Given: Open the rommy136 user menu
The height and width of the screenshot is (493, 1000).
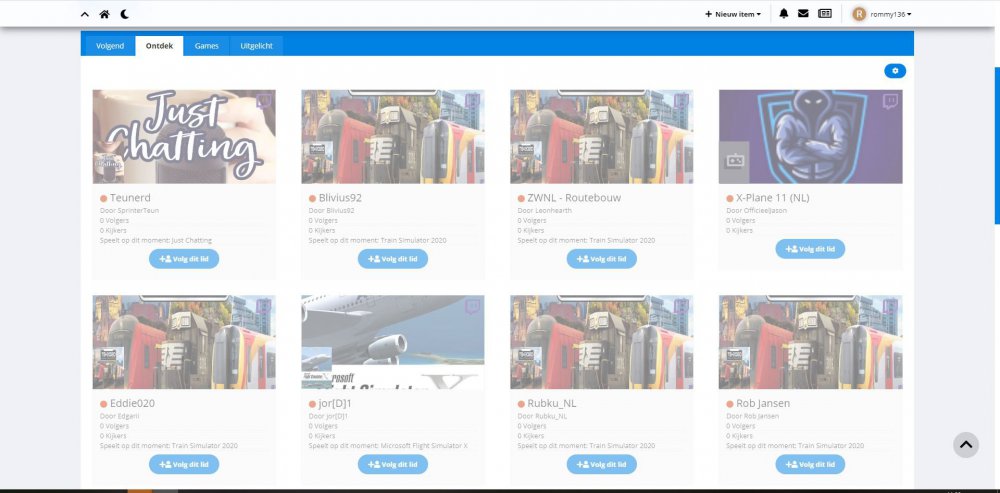Looking at the screenshot, I should click(x=882, y=14).
